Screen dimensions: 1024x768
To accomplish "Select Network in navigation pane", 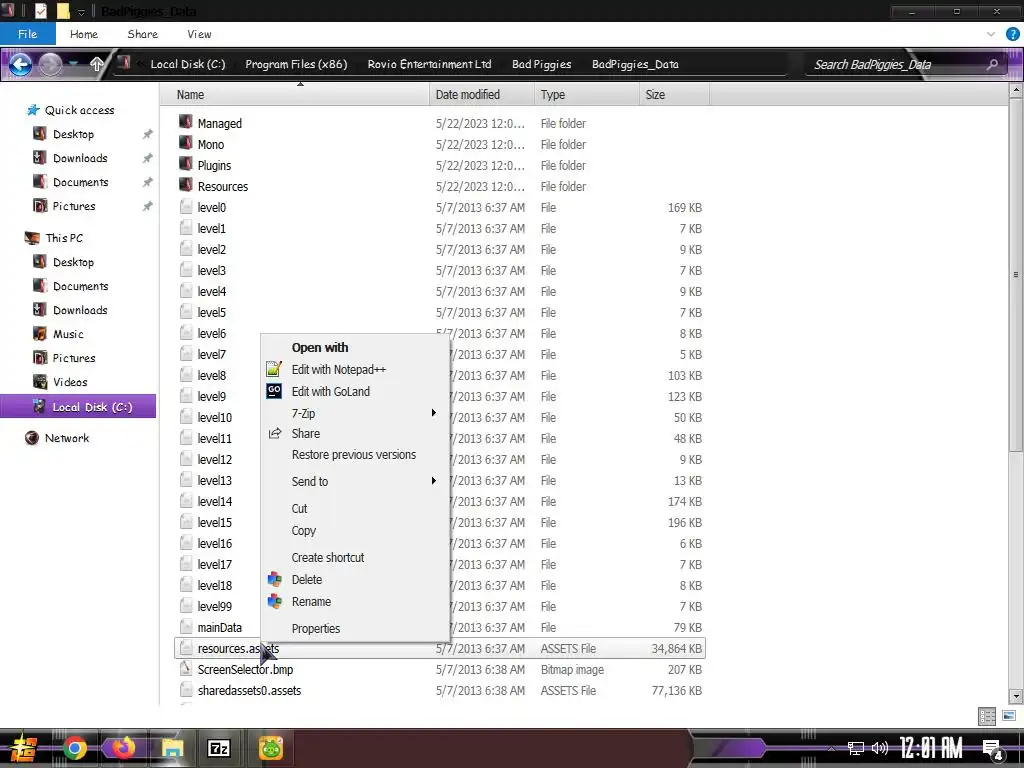I will [x=67, y=438].
